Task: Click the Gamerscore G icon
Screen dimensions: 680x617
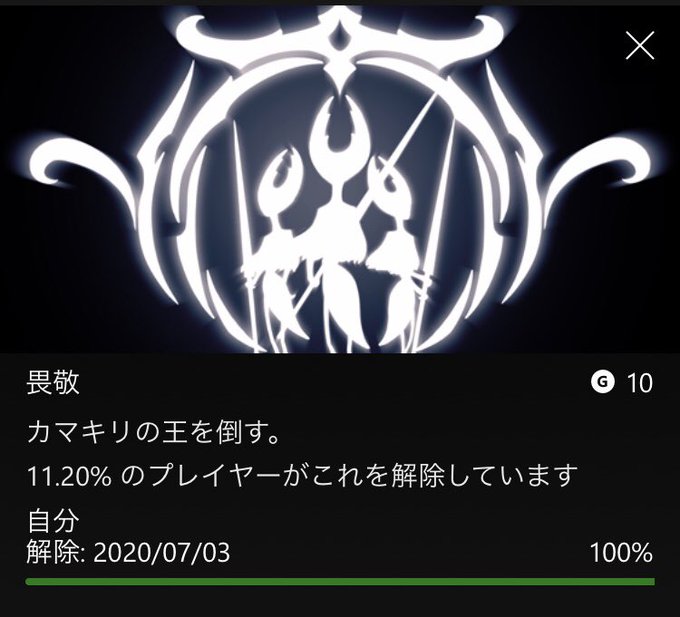Action: [603, 382]
